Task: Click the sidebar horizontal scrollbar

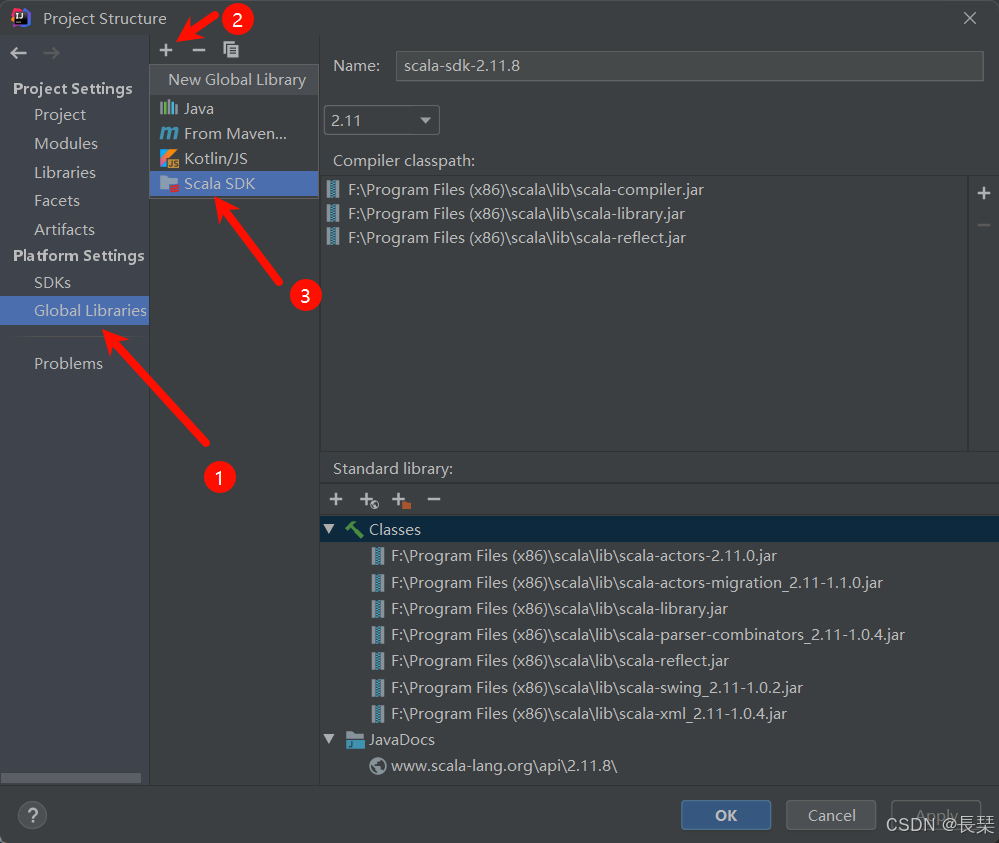Action: click(x=71, y=778)
